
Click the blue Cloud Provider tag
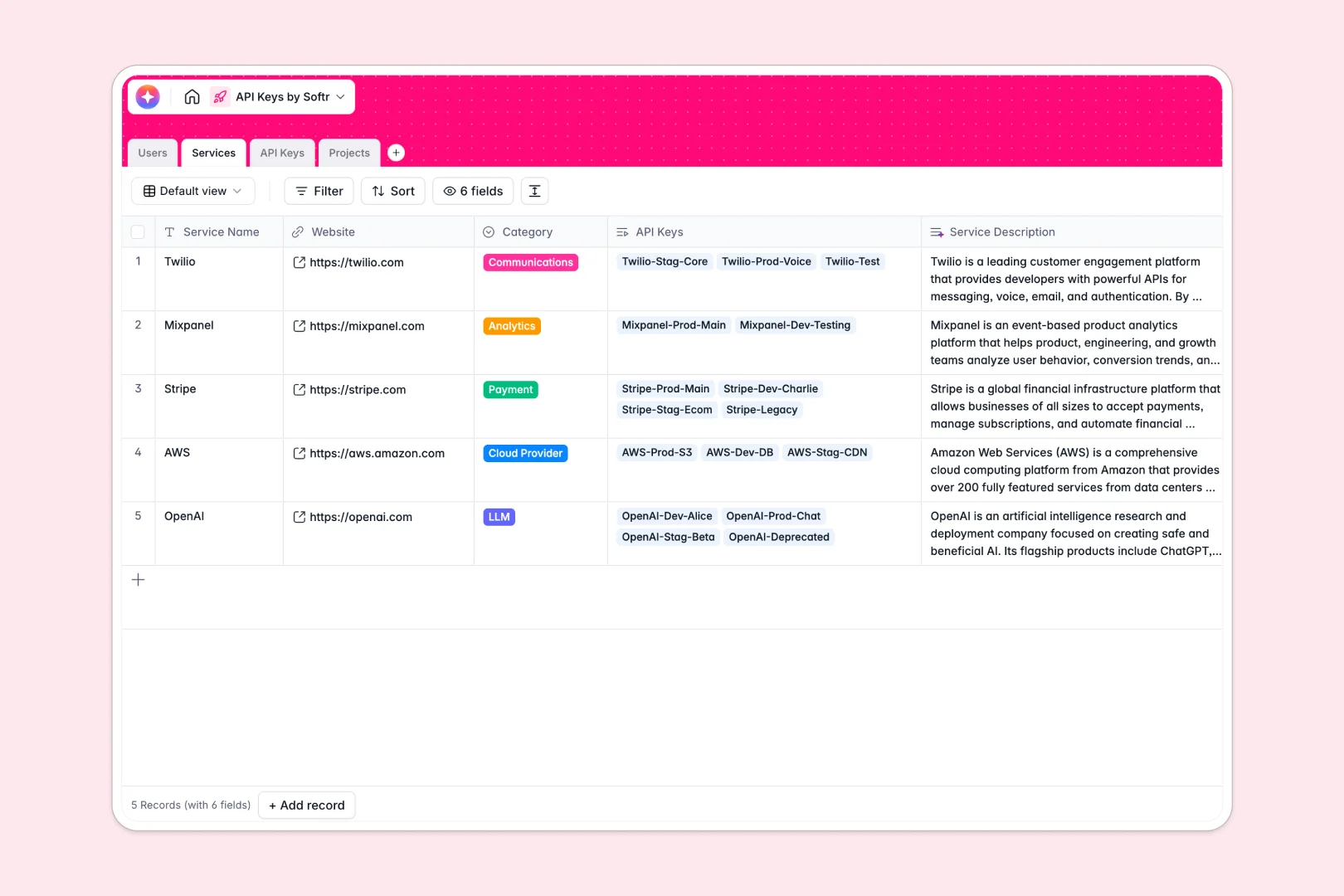(x=525, y=453)
